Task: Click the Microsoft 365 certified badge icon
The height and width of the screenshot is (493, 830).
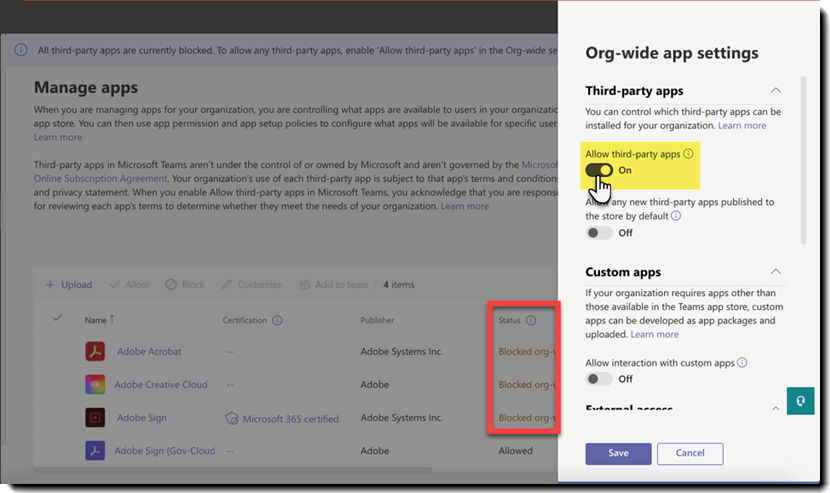Action: [x=231, y=418]
